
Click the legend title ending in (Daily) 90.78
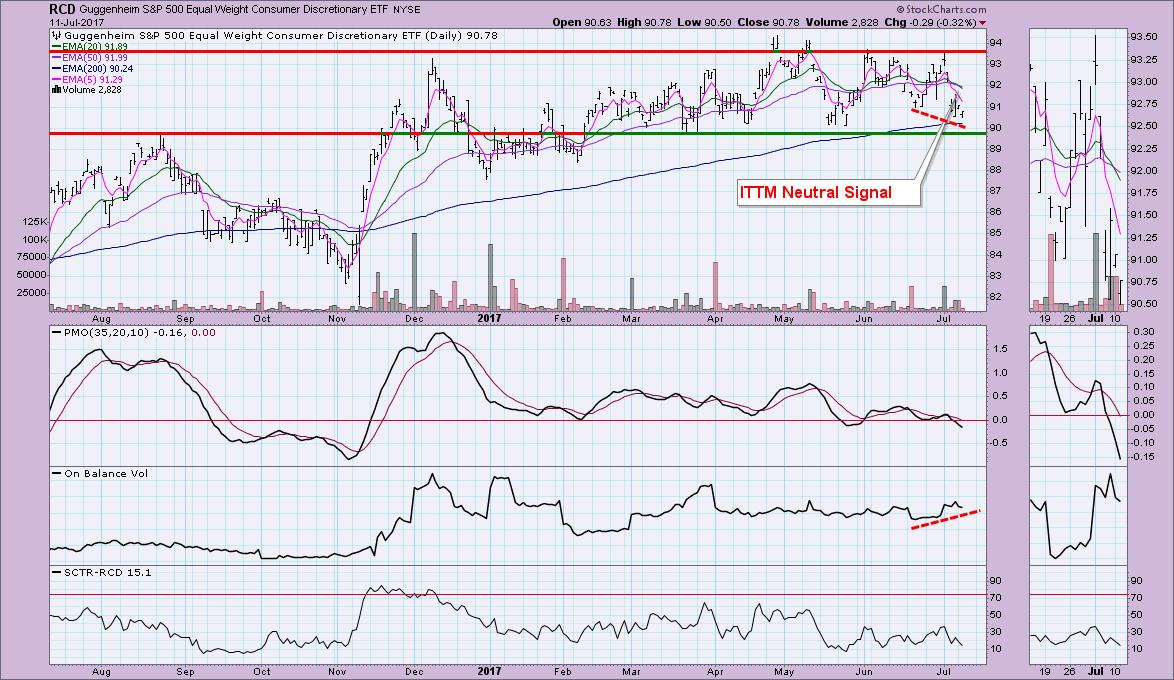pyautogui.click(x=281, y=35)
